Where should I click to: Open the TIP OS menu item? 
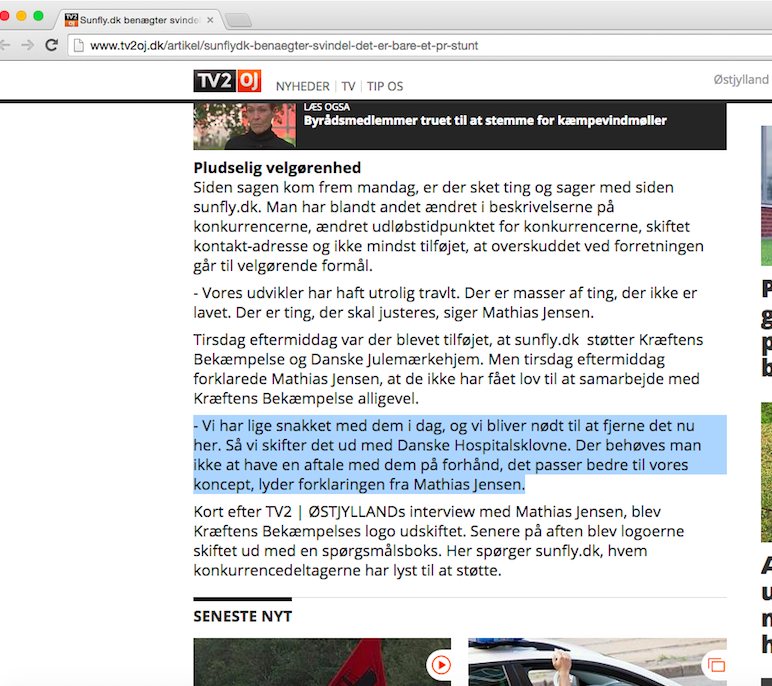click(x=385, y=86)
